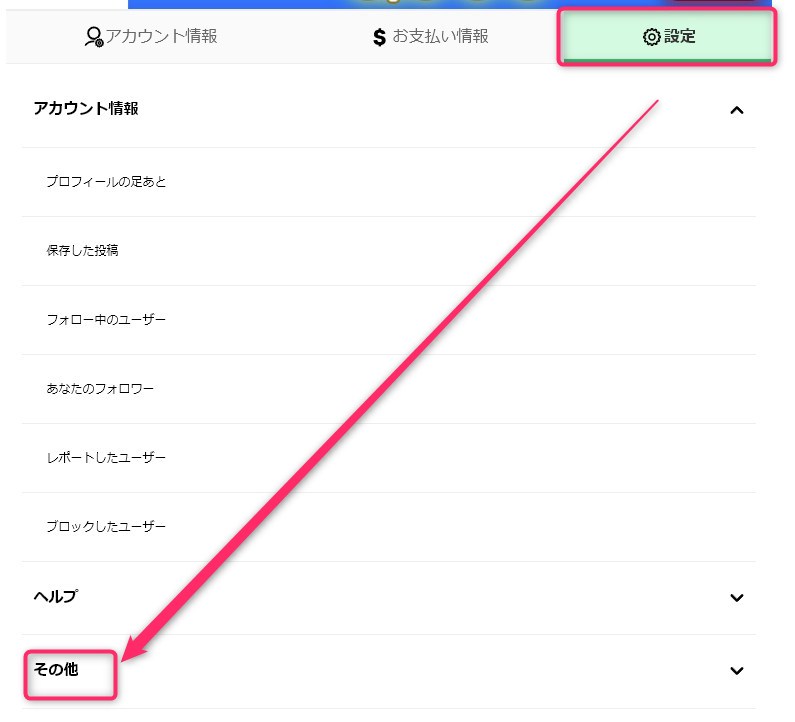Click the account person icon in the tab bar
This screenshot has width=795, height=722.
[x=93, y=38]
